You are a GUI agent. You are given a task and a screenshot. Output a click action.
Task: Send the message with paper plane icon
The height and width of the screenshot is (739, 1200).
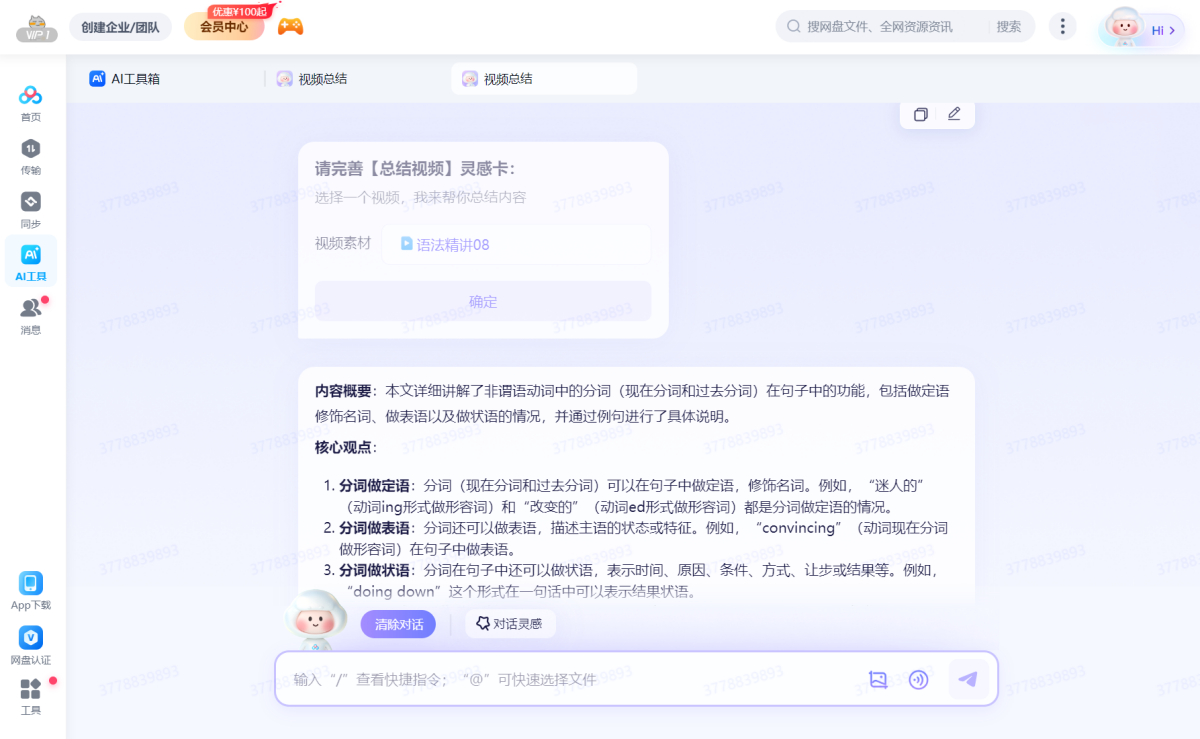tap(968, 679)
